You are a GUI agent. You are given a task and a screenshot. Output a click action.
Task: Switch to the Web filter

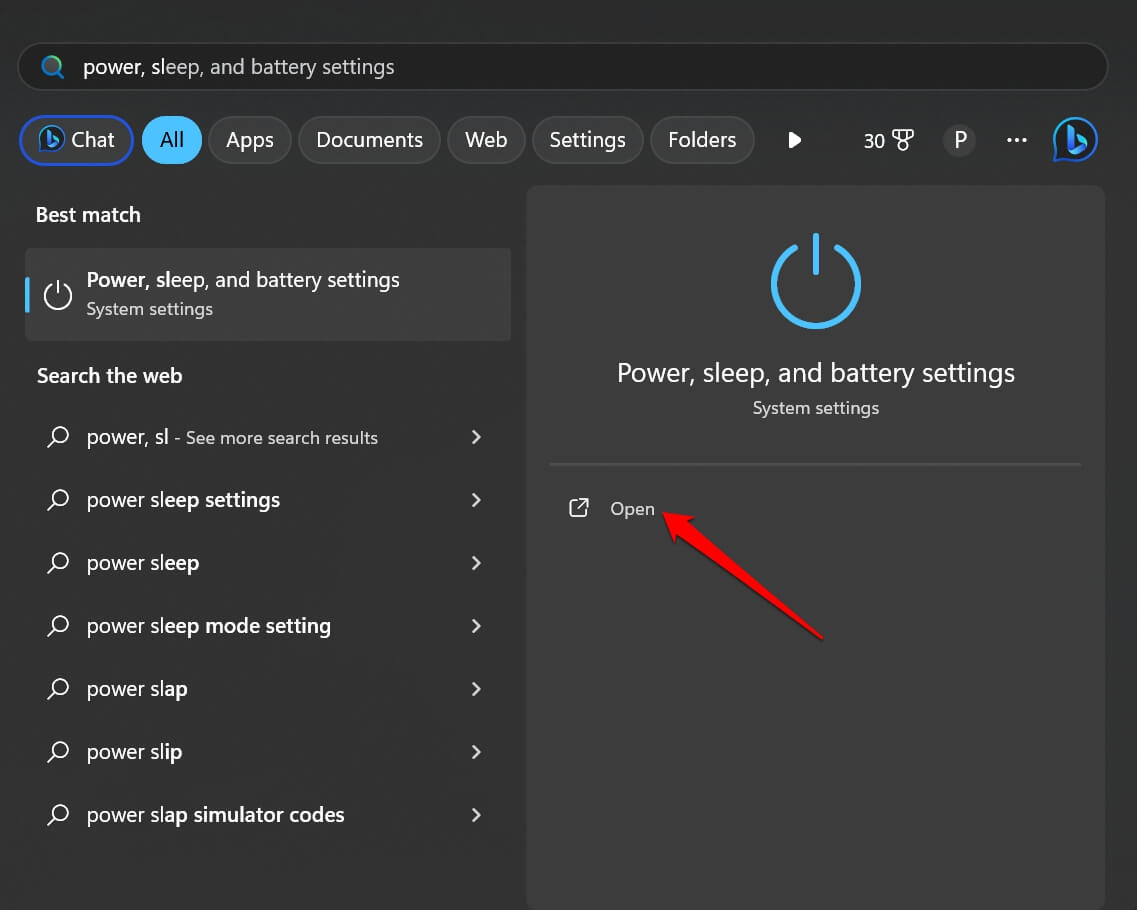[486, 140]
